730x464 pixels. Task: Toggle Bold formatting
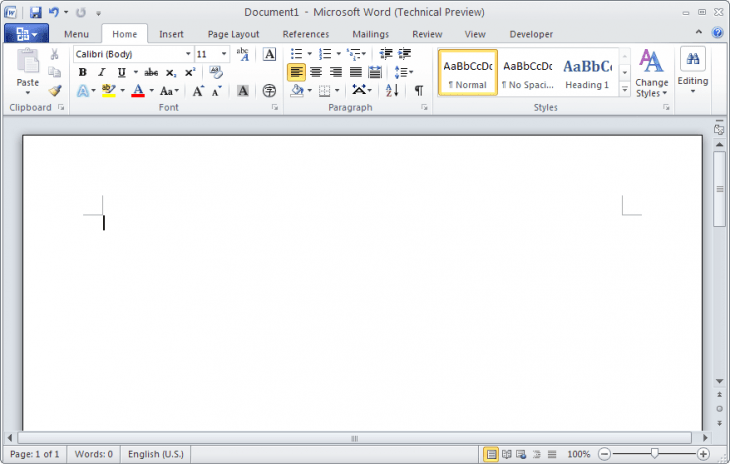pos(82,72)
